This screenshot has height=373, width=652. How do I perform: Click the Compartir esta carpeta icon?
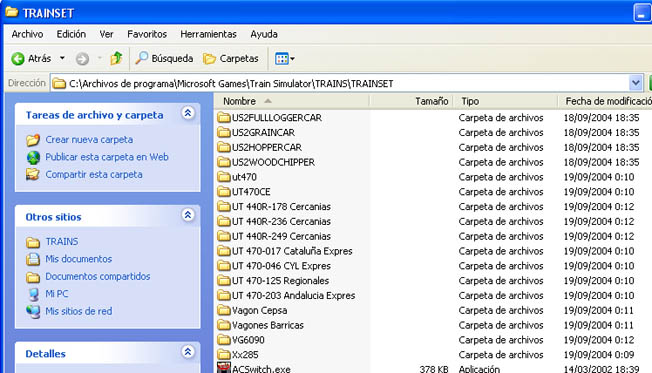pos(33,174)
